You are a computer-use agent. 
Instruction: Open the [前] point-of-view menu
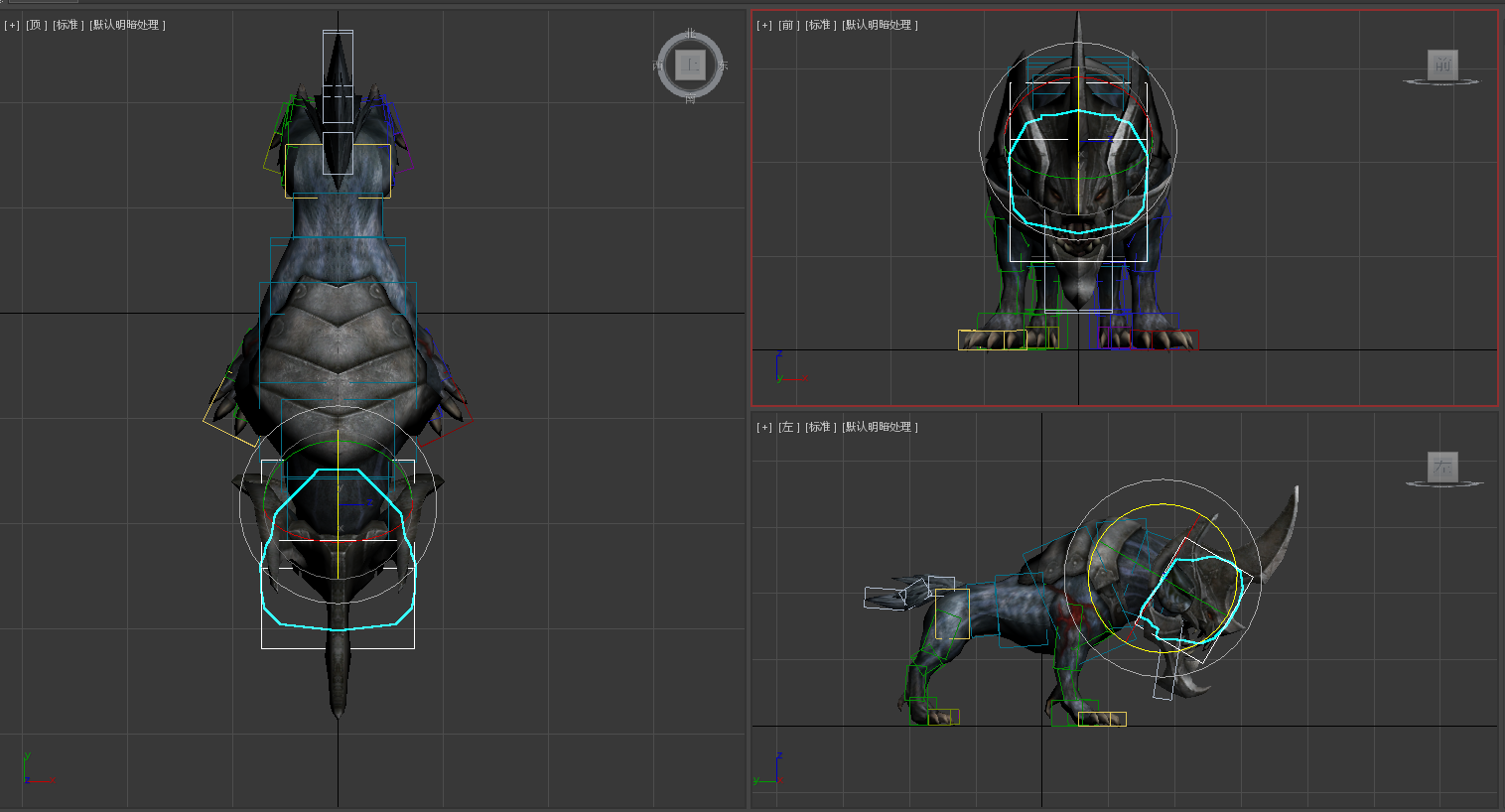(787, 25)
